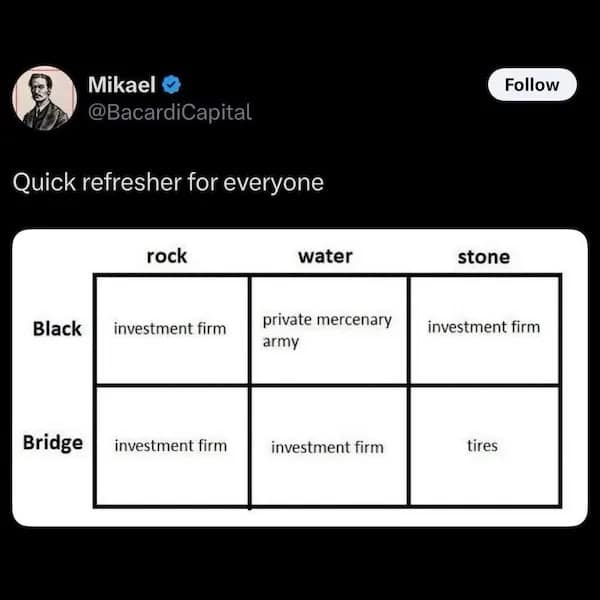Open Mikael's profile picture avatar
Viewport: 600px width, 600px height.
(44, 98)
